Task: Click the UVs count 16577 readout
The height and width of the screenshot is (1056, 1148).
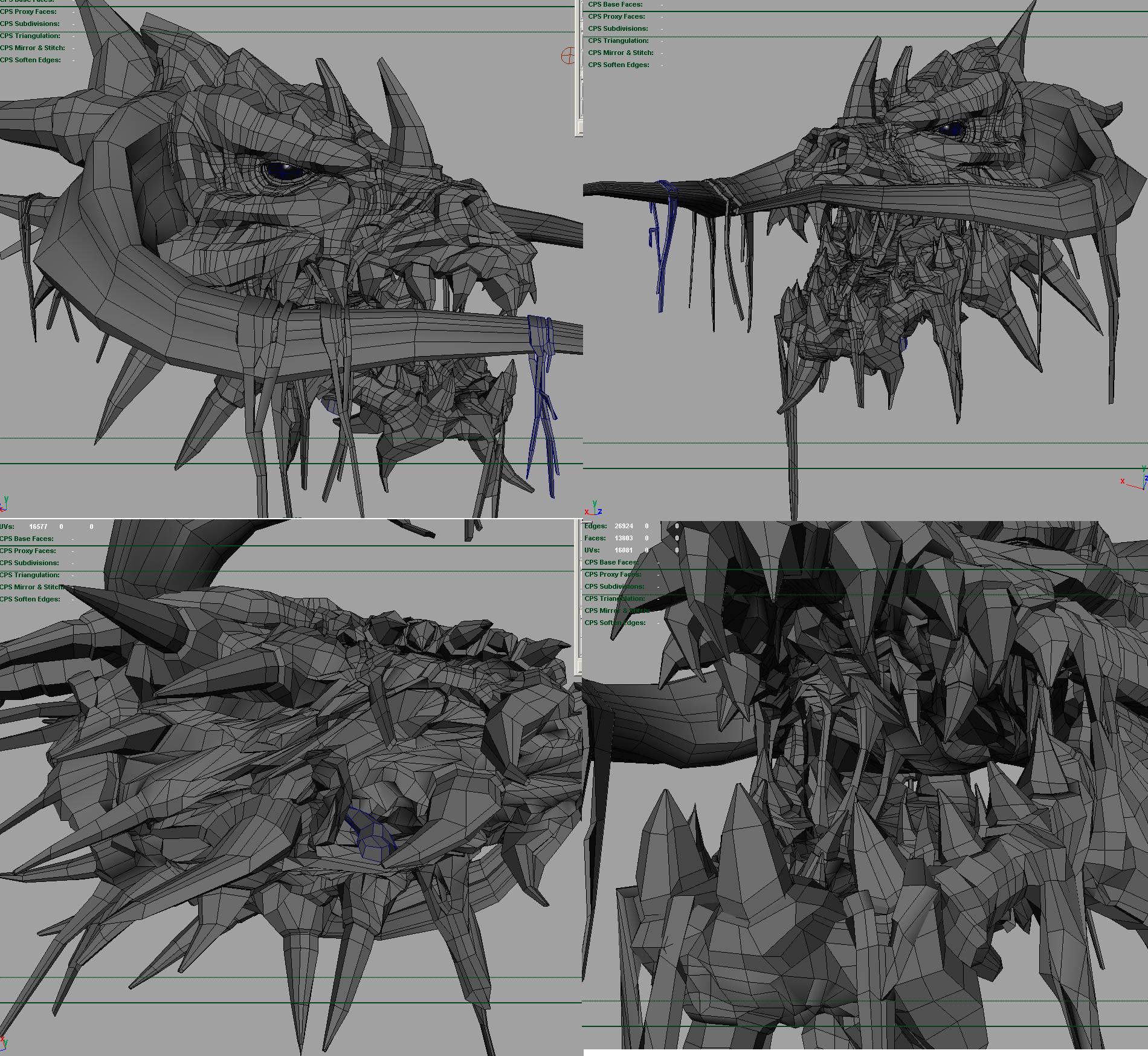Action: click(38, 526)
